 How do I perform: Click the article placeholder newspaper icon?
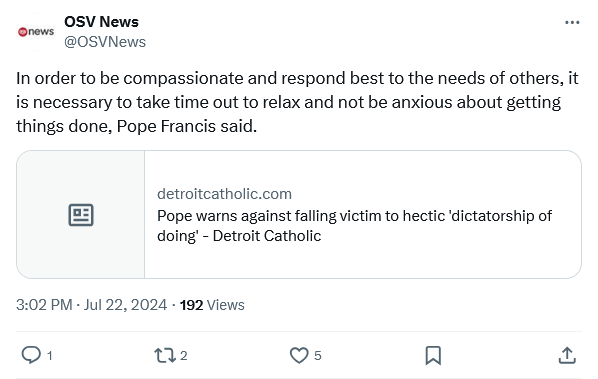(81, 215)
